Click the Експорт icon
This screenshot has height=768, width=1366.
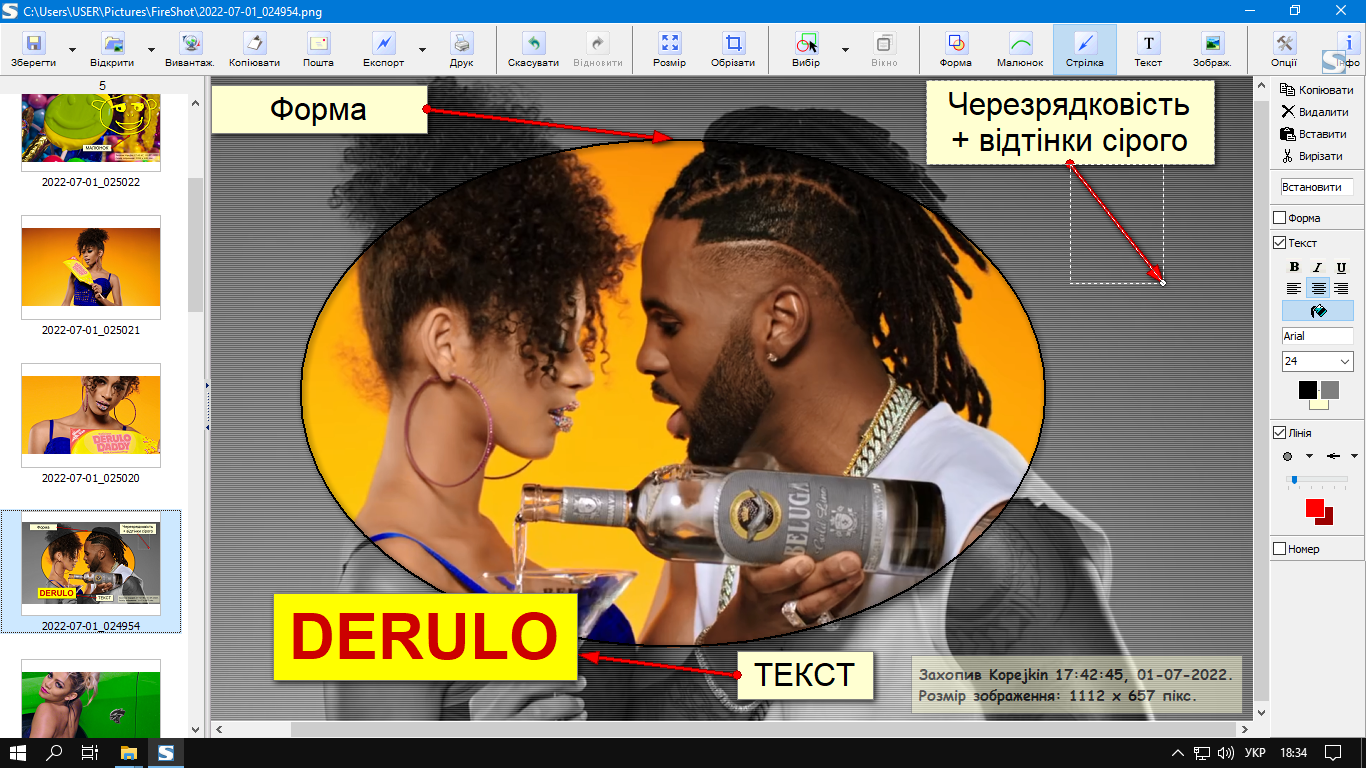pos(384,49)
